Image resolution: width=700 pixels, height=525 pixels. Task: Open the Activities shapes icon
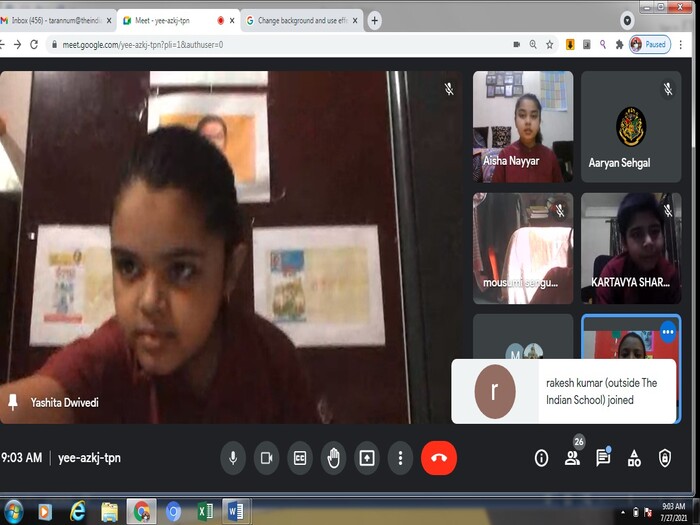634,458
